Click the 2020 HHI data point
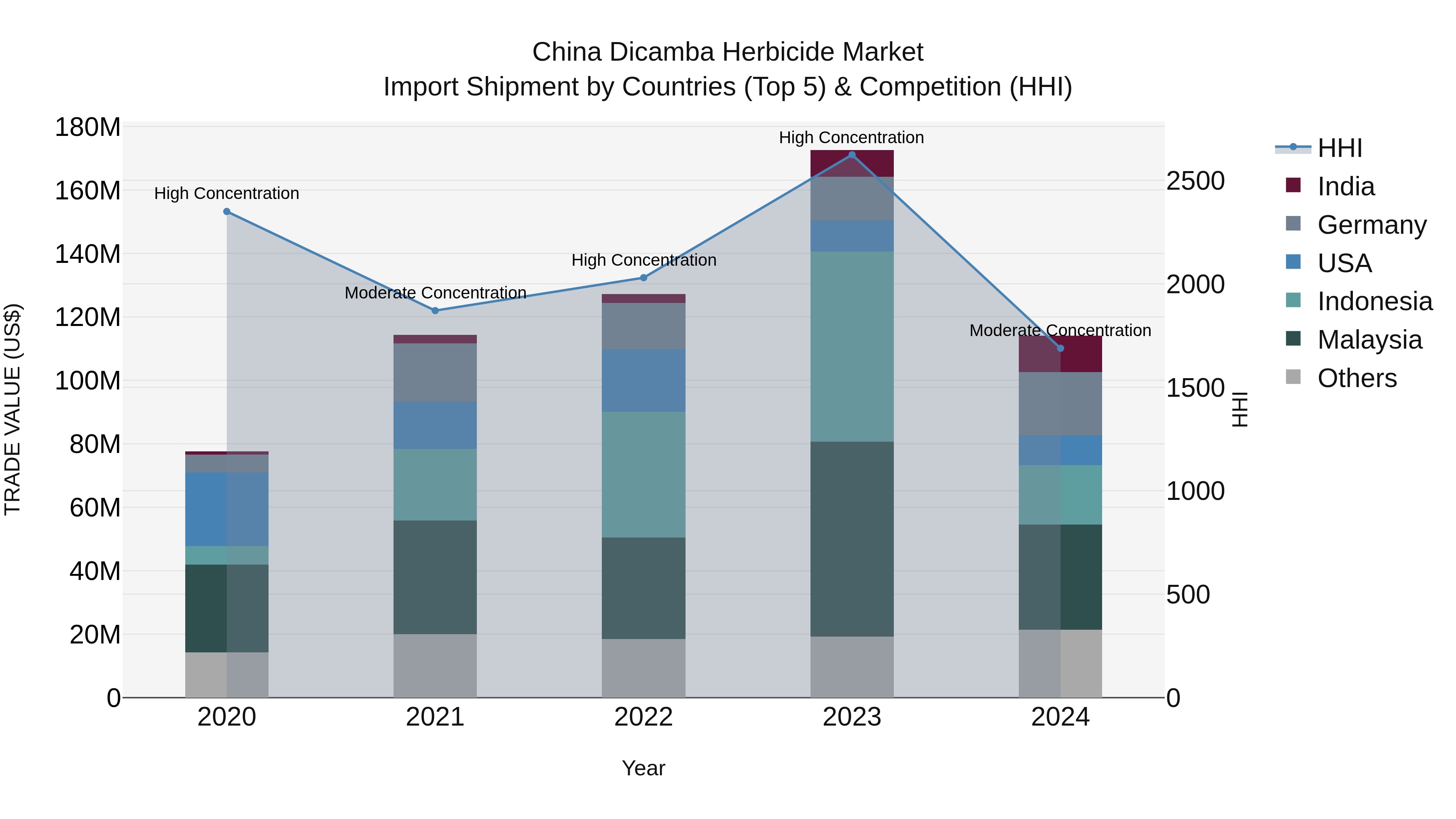Screen dimensions: 1456x819 (x=226, y=212)
